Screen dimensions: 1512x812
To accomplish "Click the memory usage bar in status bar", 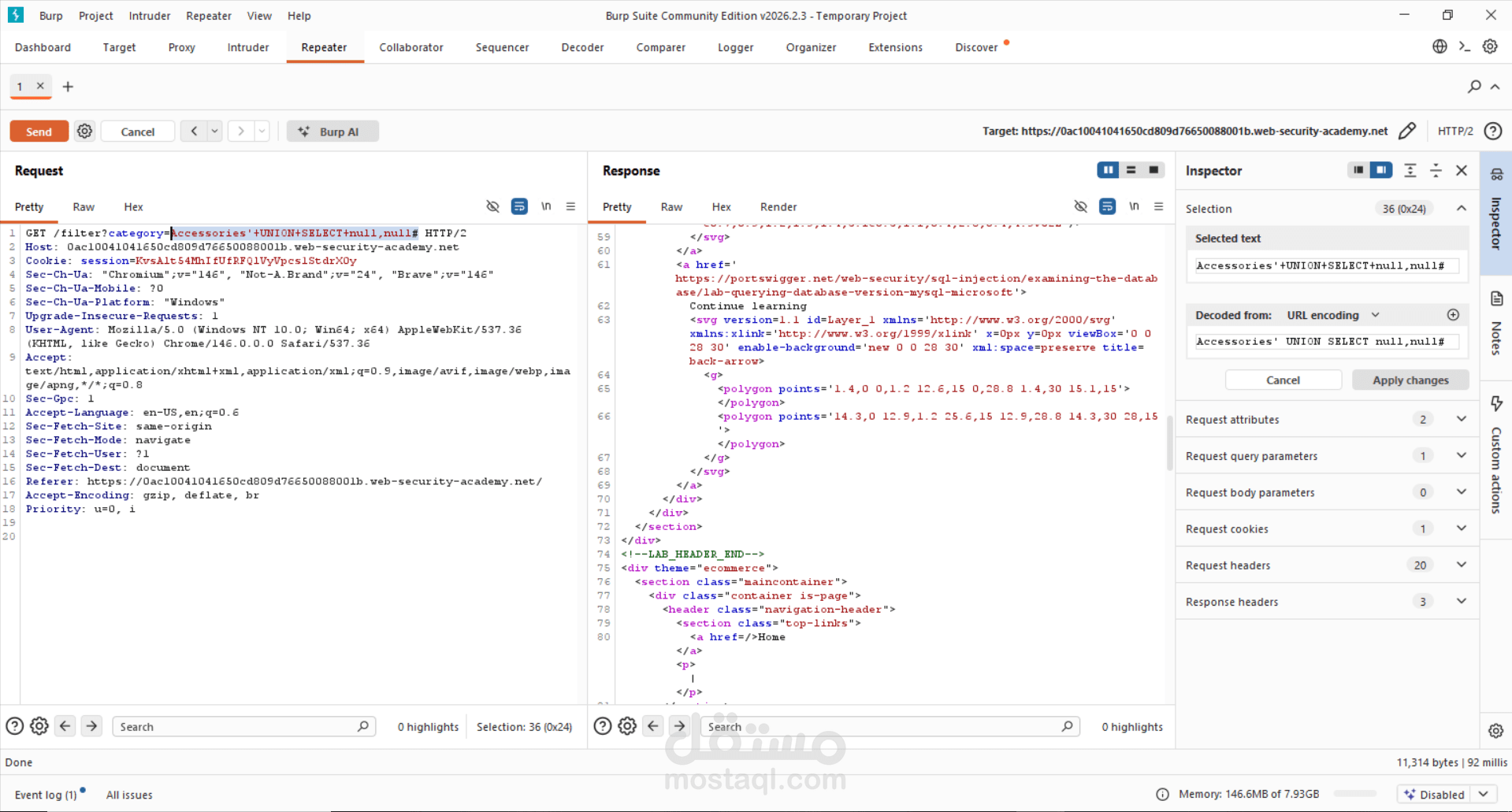I will coord(1354,794).
